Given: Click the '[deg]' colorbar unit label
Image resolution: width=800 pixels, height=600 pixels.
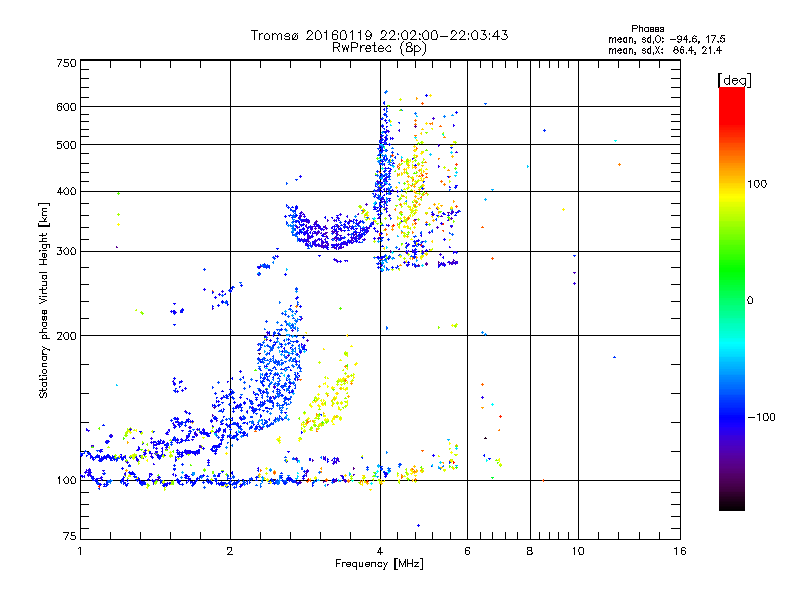Looking at the screenshot, I should click(734, 80).
